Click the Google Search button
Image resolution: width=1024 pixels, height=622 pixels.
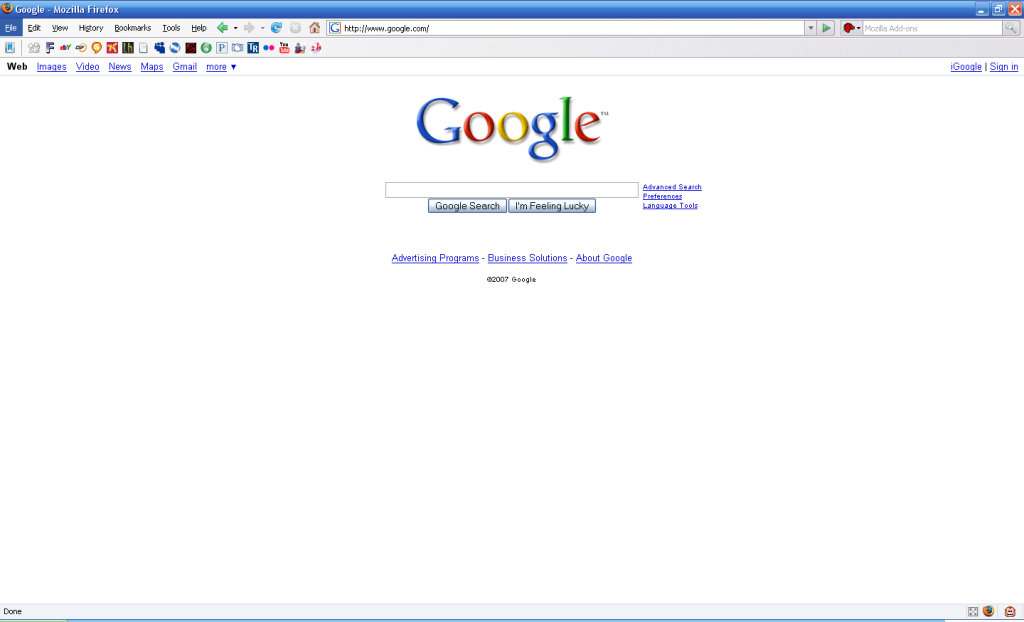467,206
